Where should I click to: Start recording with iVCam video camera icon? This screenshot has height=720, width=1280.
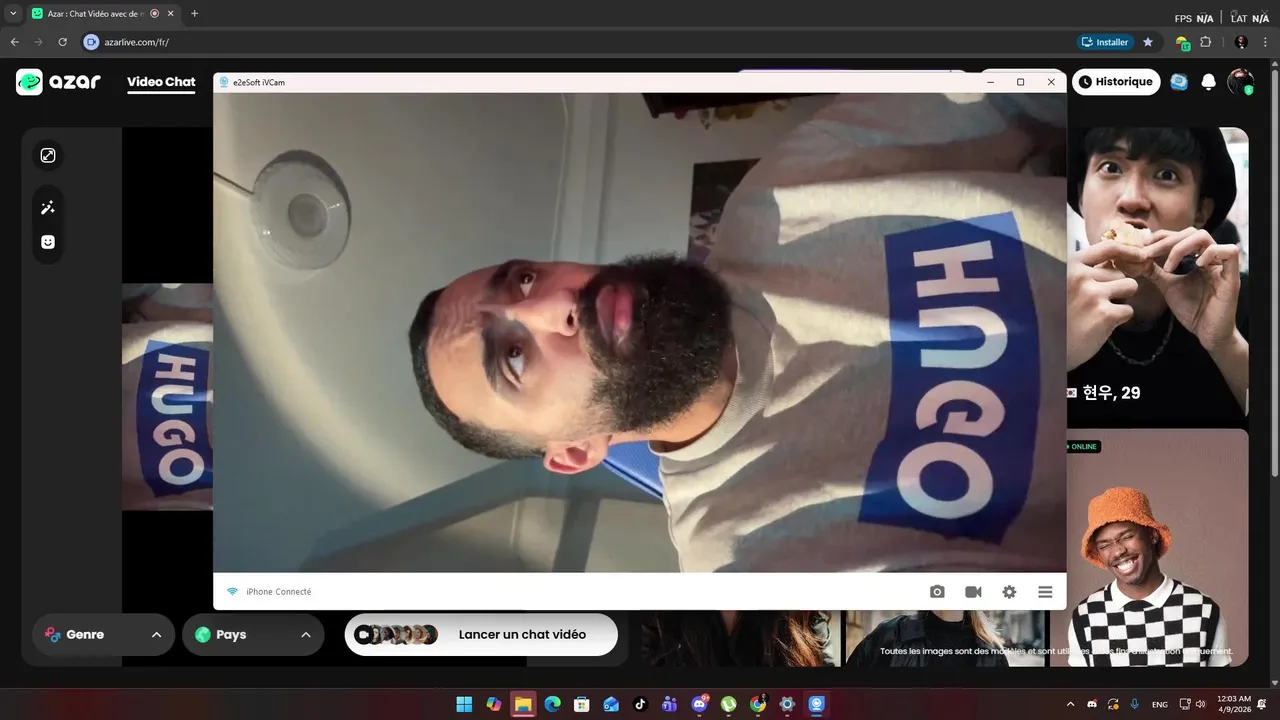(x=973, y=592)
